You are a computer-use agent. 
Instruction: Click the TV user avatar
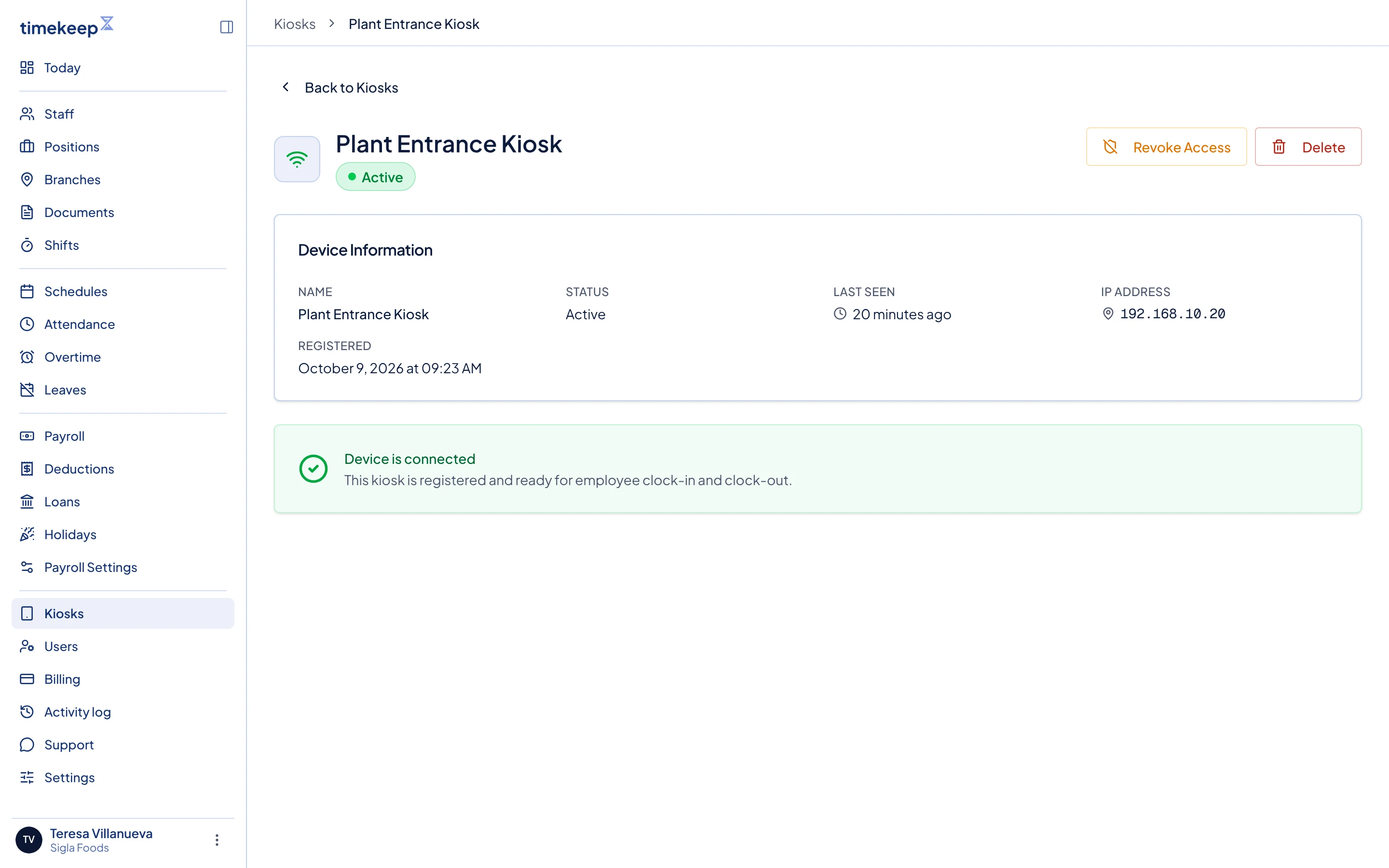click(29, 840)
